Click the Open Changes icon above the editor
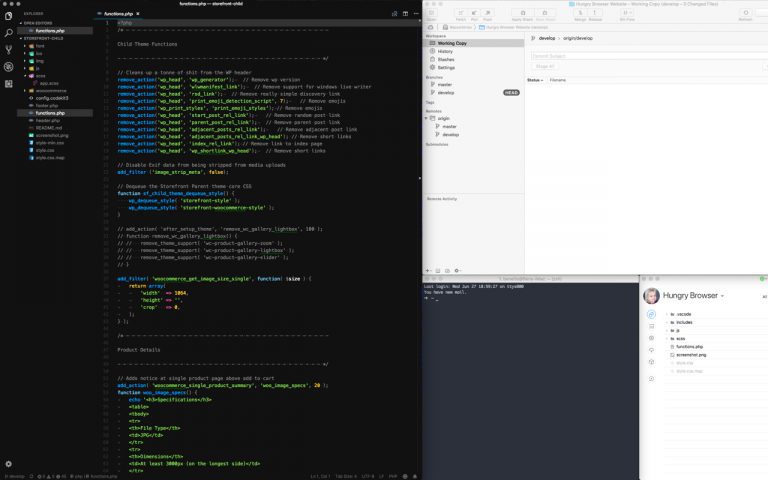 click(394, 14)
